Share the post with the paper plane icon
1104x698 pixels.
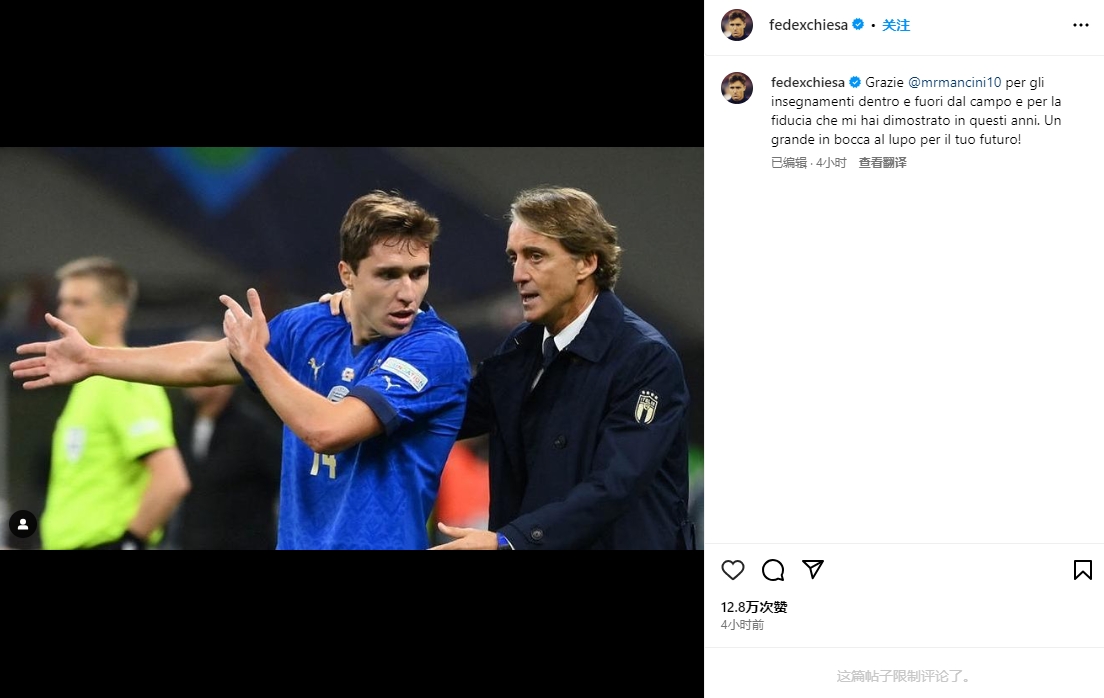click(x=813, y=569)
